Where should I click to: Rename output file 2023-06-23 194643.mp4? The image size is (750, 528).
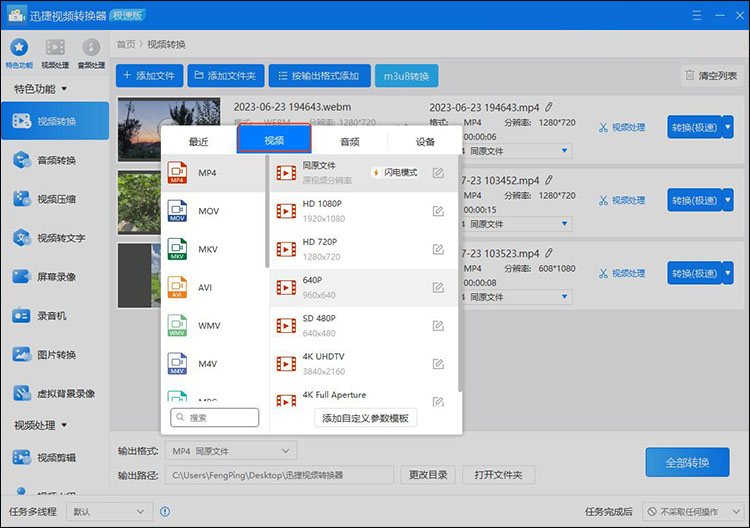(x=549, y=107)
